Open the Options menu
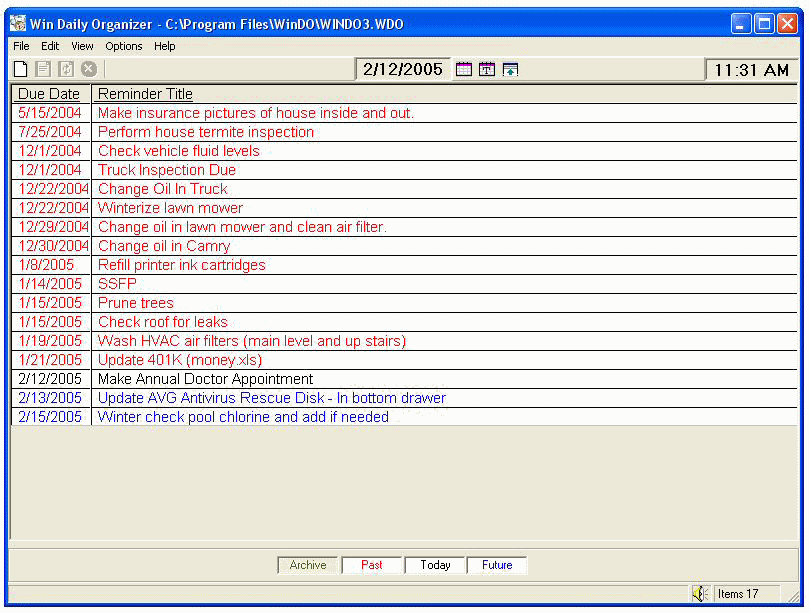The height and width of the screenshot is (613, 810). click(x=123, y=46)
